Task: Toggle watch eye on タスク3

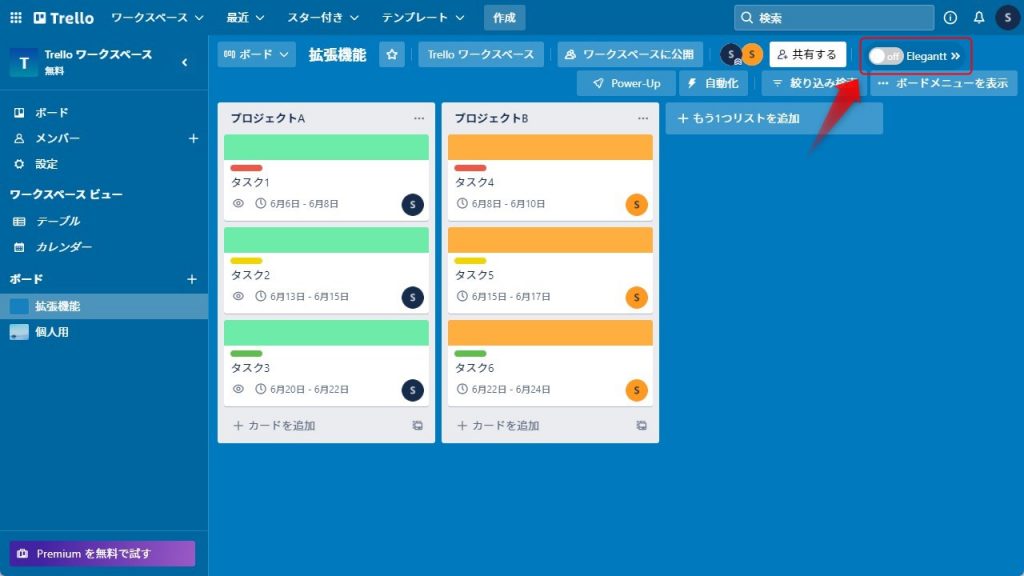Action: tap(238, 389)
